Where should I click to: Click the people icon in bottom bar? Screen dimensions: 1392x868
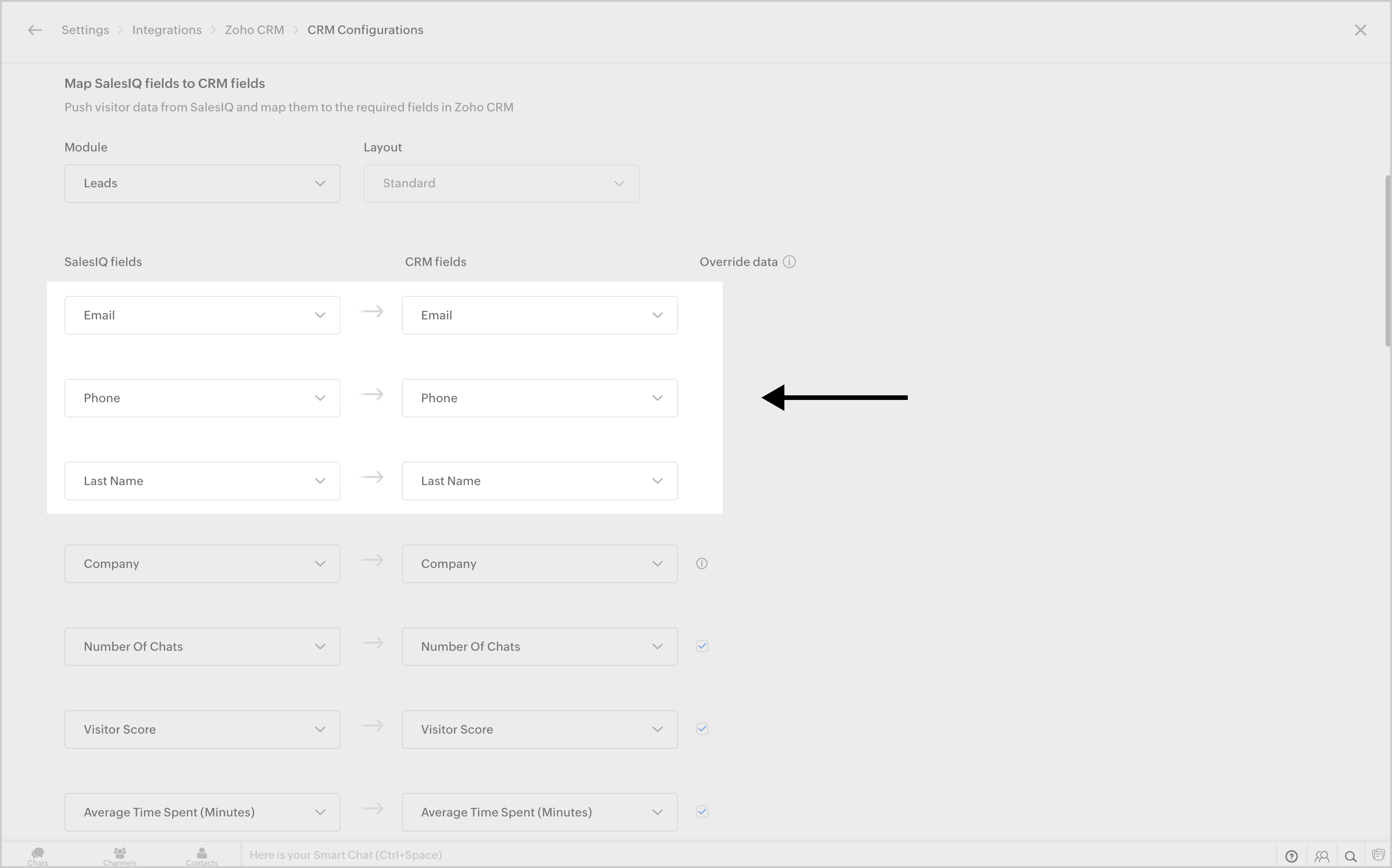click(x=1322, y=856)
